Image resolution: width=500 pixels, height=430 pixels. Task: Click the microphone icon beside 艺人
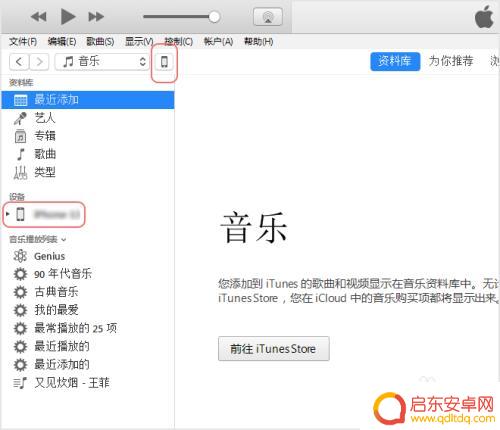tap(20, 118)
